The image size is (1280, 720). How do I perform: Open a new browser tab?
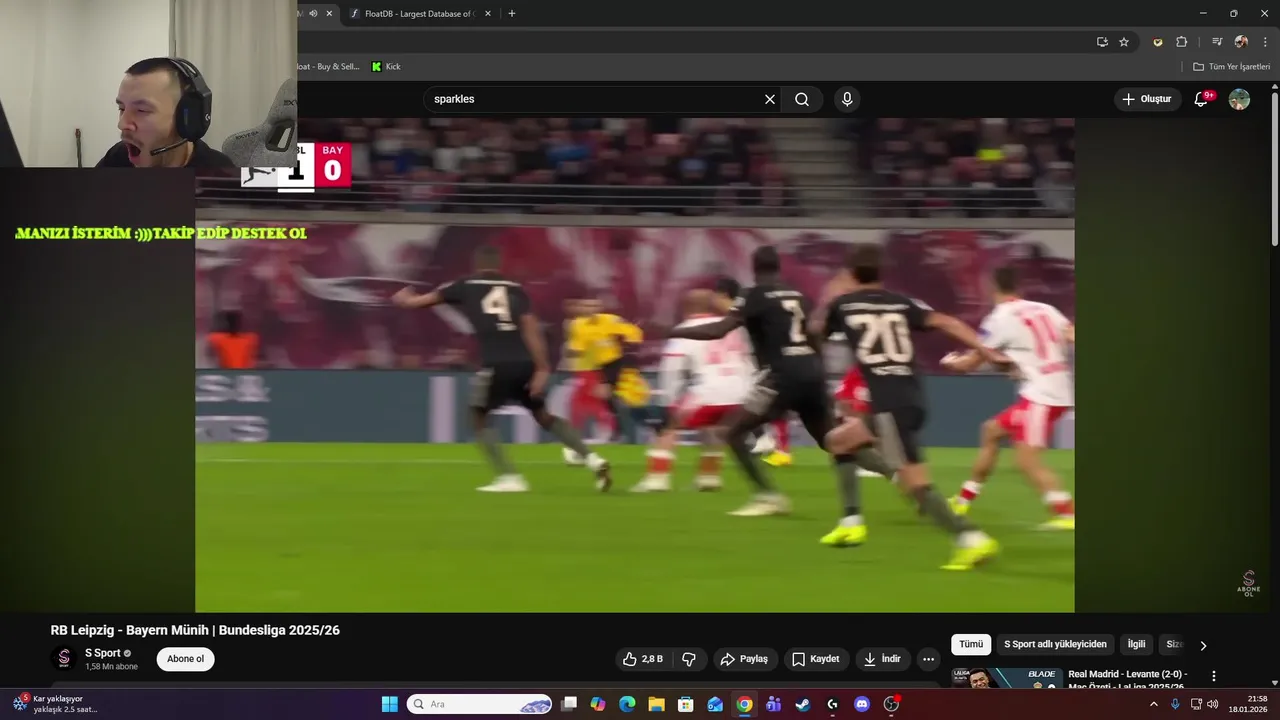512,14
